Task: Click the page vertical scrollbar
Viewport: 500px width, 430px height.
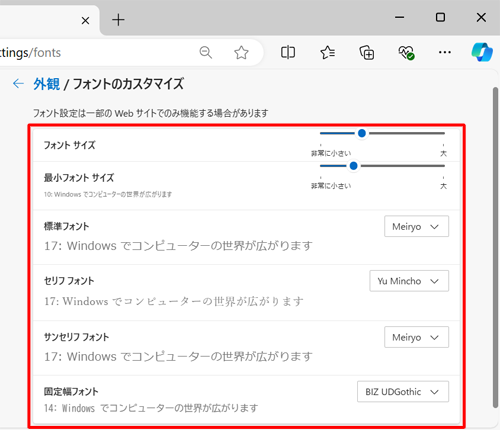Action: click(495, 247)
